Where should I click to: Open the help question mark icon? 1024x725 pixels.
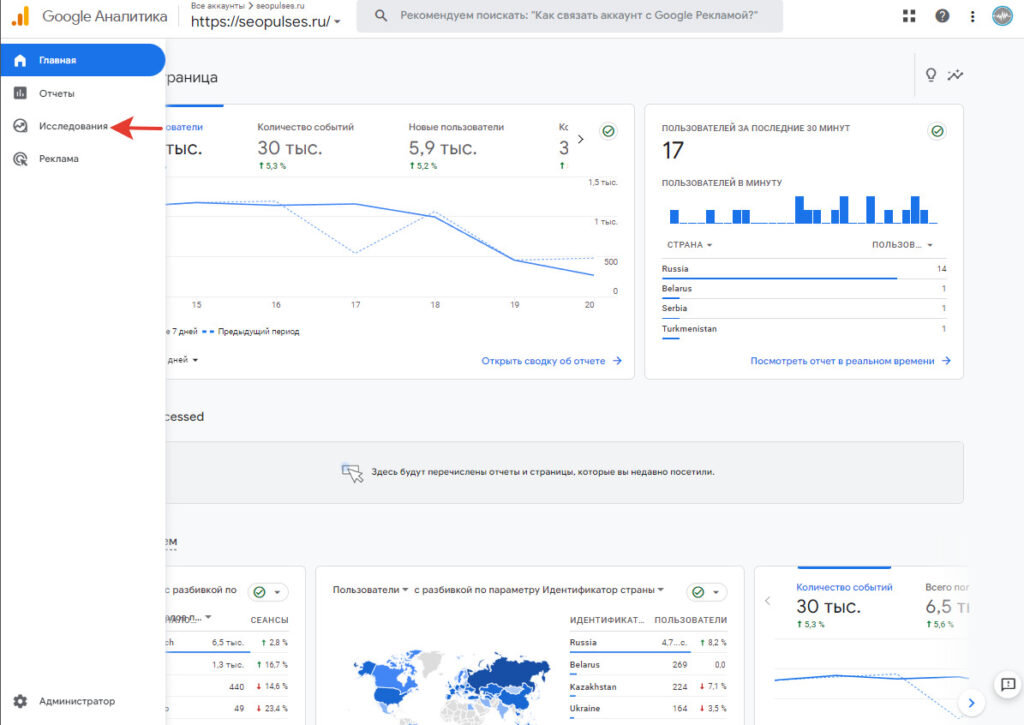coord(942,16)
